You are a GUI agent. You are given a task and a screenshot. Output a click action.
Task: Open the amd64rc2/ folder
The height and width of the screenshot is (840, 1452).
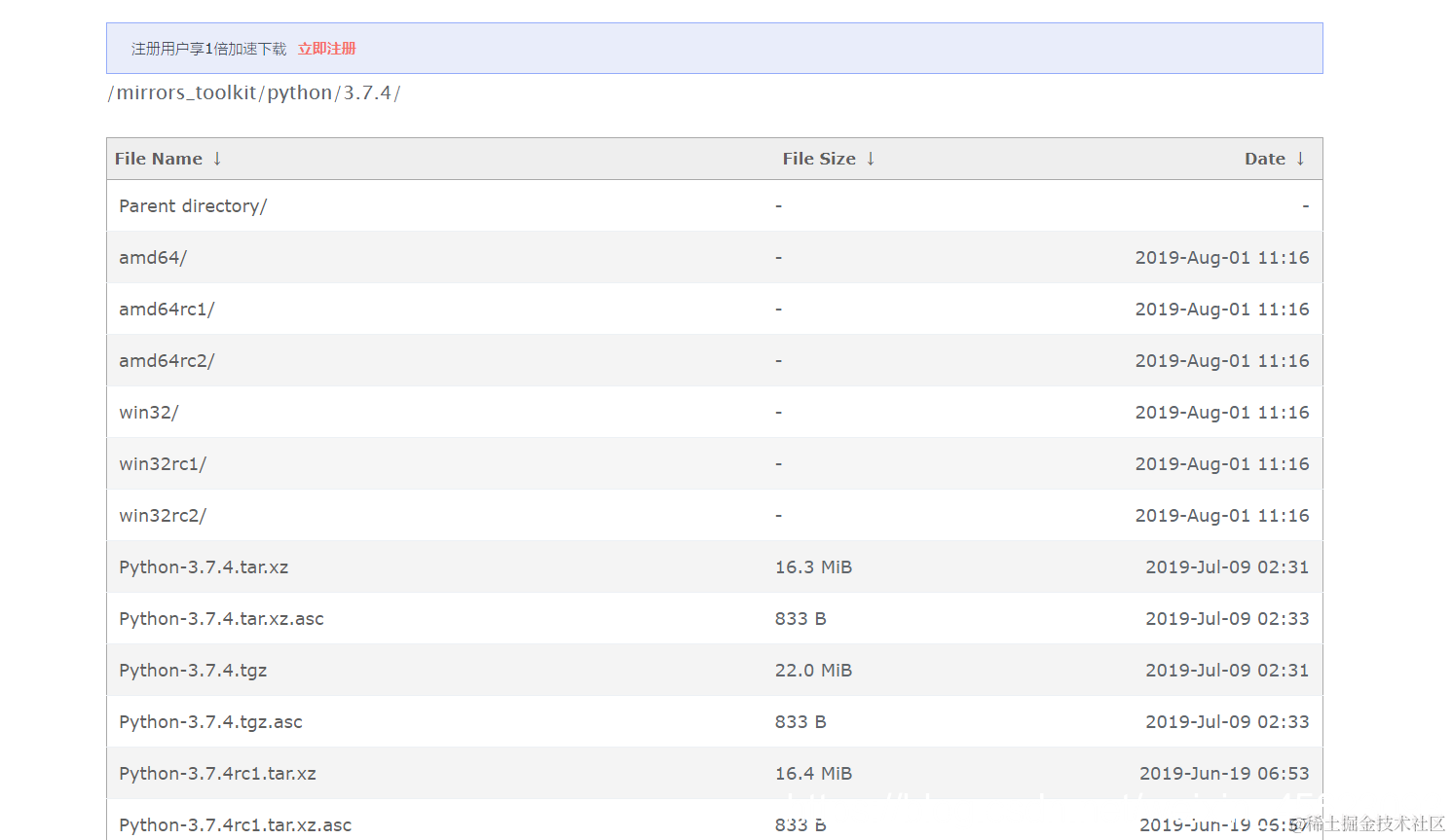(167, 361)
